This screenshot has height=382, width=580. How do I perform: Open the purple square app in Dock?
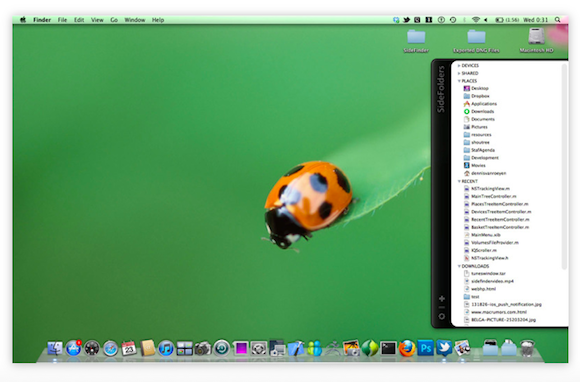coord(240,348)
